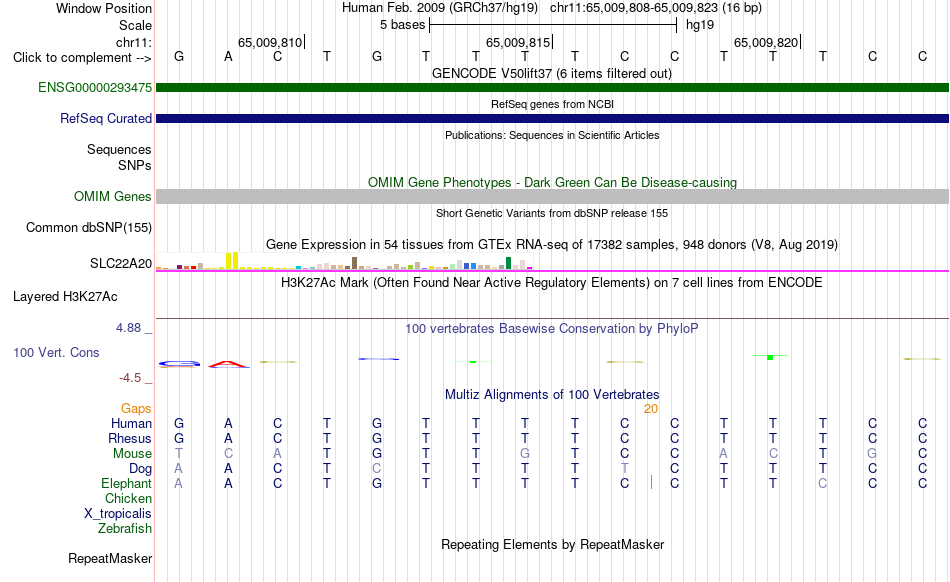
Task: Click the Sequences track label
Action: click(119, 150)
